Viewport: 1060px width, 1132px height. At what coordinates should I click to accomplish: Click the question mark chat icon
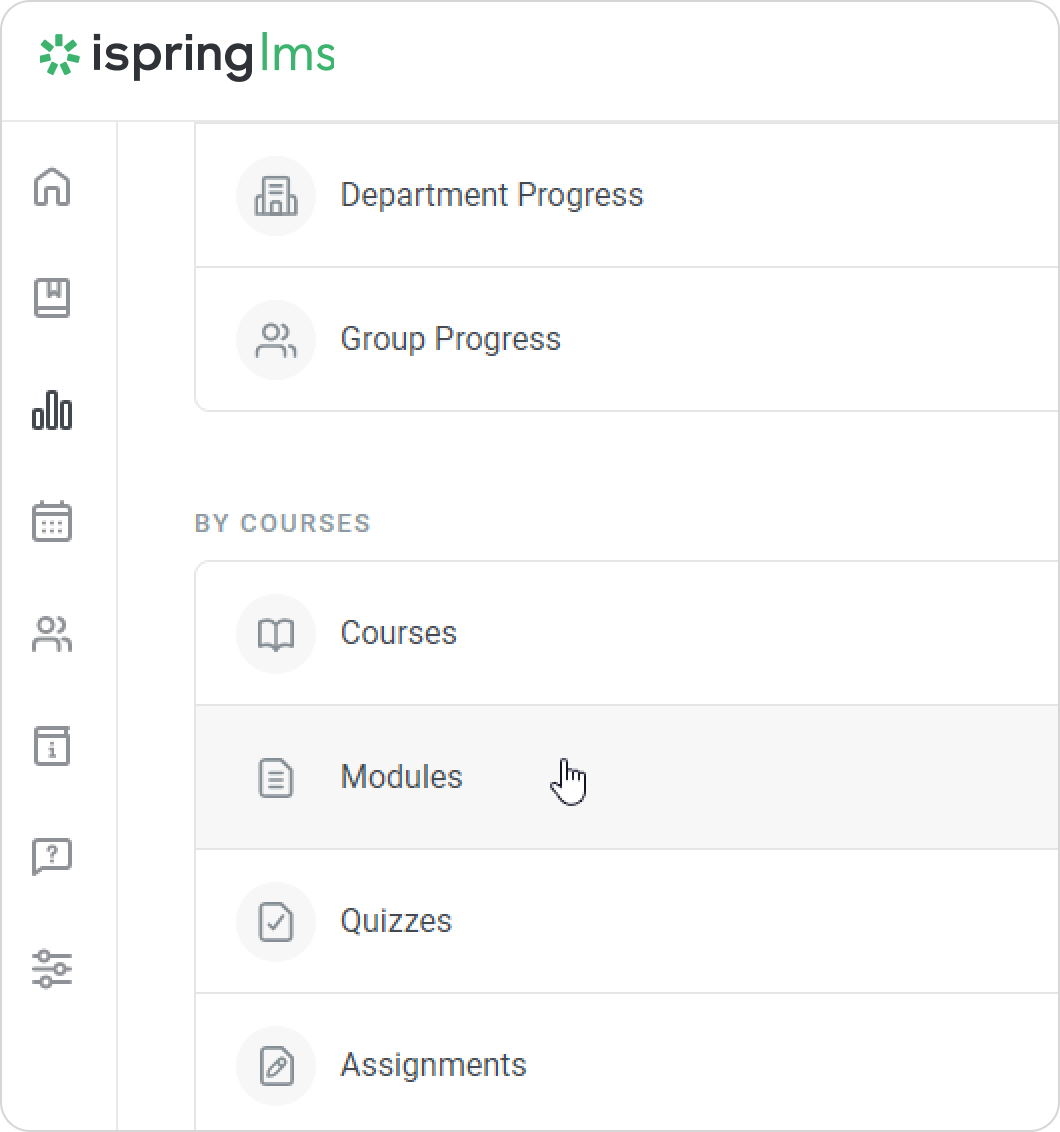[52, 857]
